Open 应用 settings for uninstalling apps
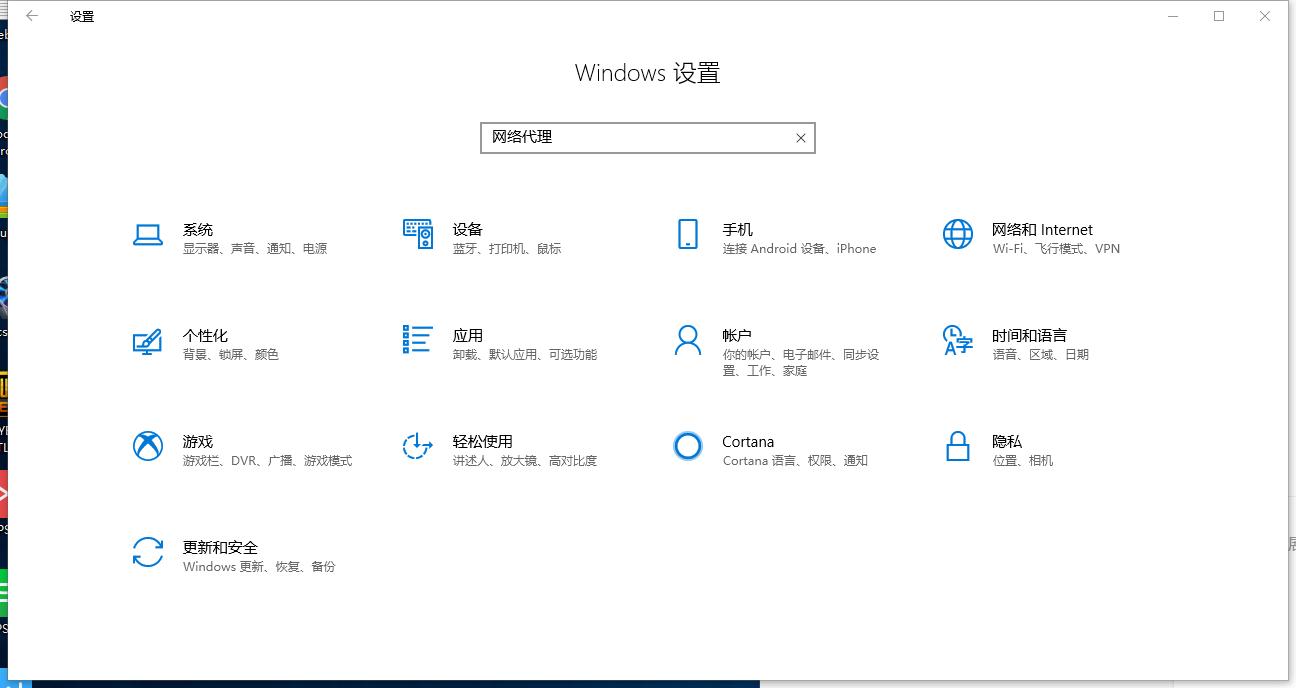Viewport: 1296px width, 688px height. 467,344
